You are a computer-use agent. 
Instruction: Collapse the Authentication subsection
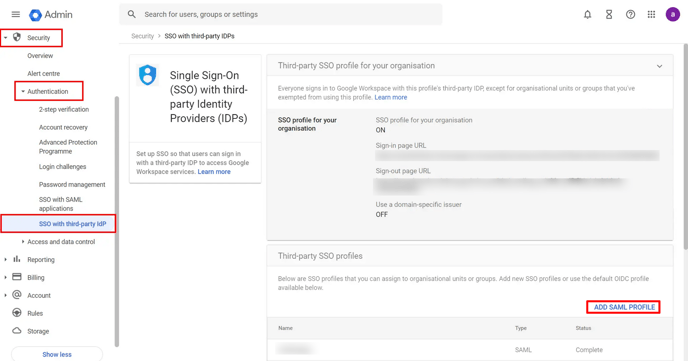(23, 91)
